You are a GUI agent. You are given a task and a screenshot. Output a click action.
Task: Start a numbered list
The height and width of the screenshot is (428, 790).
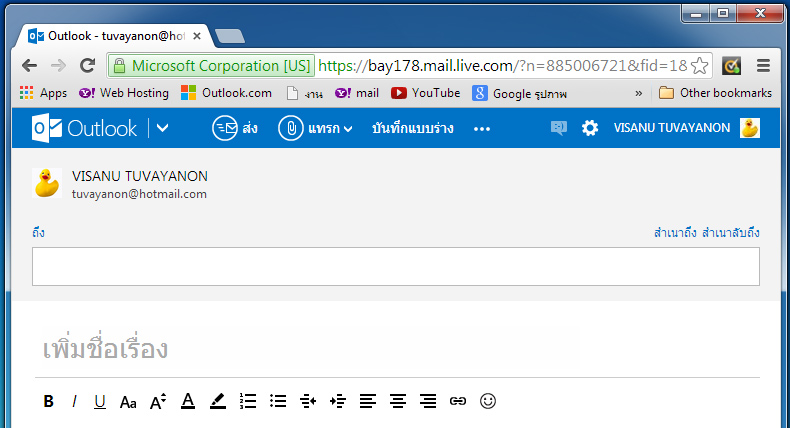coord(249,401)
